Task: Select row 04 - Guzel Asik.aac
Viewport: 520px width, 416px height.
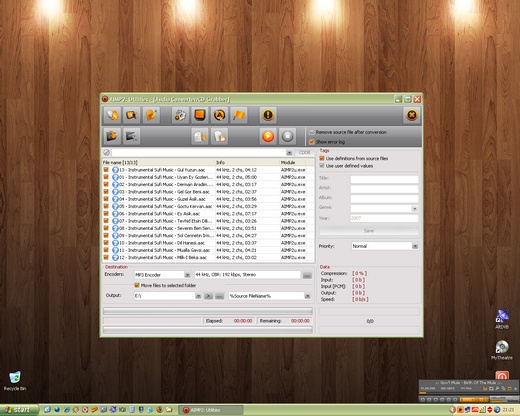Action: tap(208, 199)
